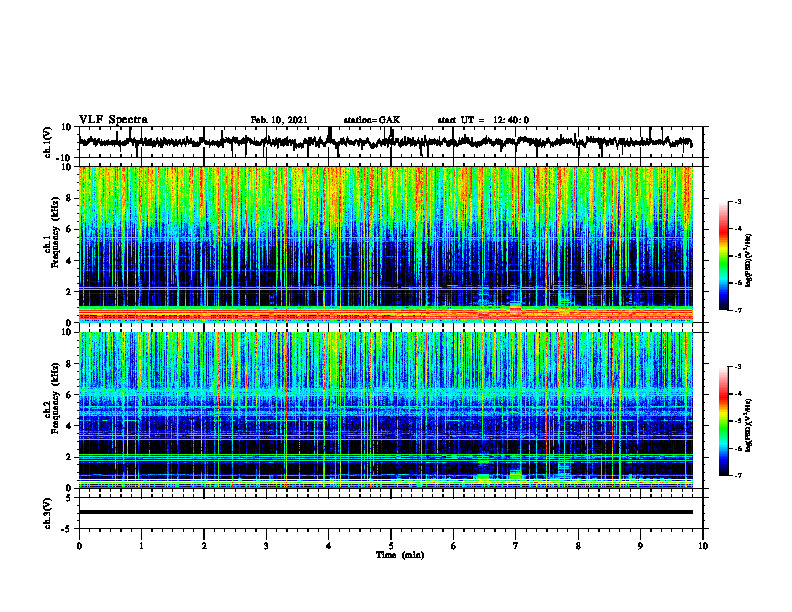Click the ch.2 spectrogram color bar

pyautogui.click(x=724, y=421)
